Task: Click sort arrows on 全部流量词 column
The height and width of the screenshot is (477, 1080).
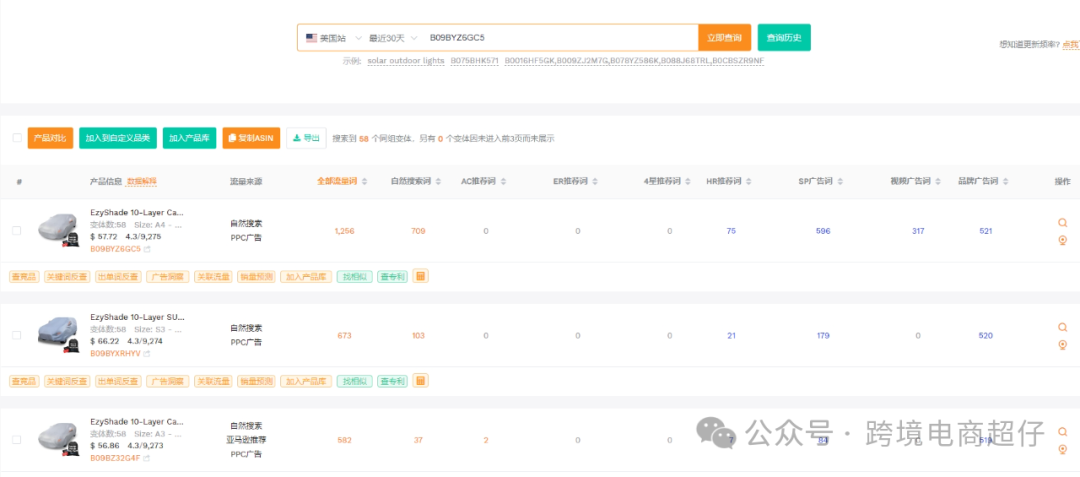Action: (x=365, y=182)
